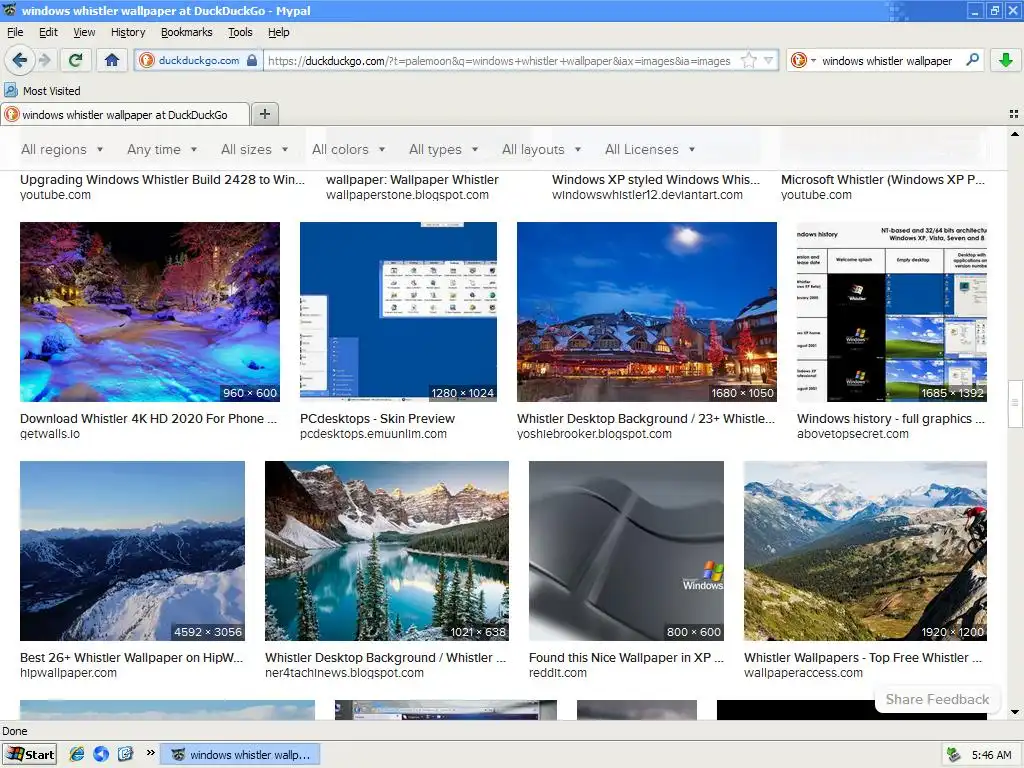1024x768 pixels.
Task: Reload the current page
Action: pyautogui.click(x=75, y=61)
